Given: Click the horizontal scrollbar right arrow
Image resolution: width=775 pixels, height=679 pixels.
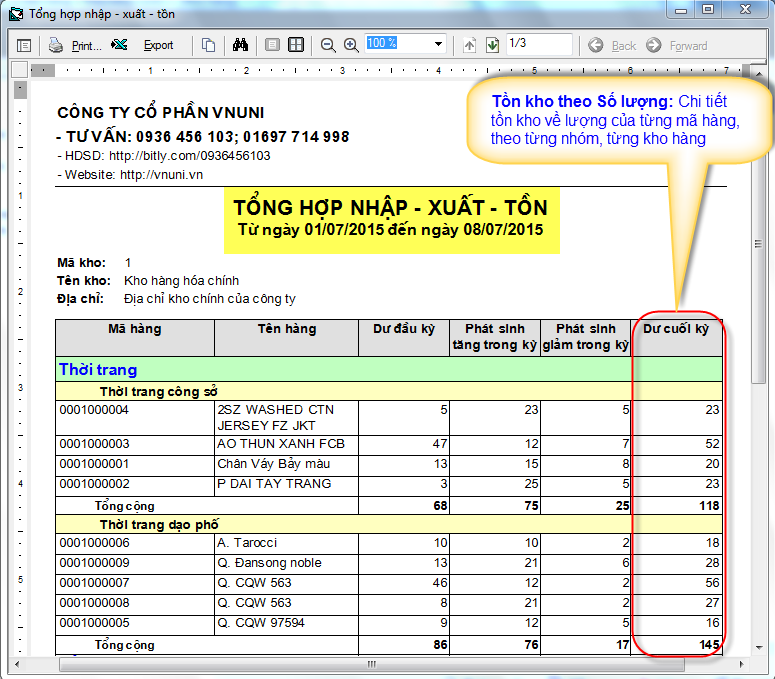Looking at the screenshot, I should tap(744, 663).
